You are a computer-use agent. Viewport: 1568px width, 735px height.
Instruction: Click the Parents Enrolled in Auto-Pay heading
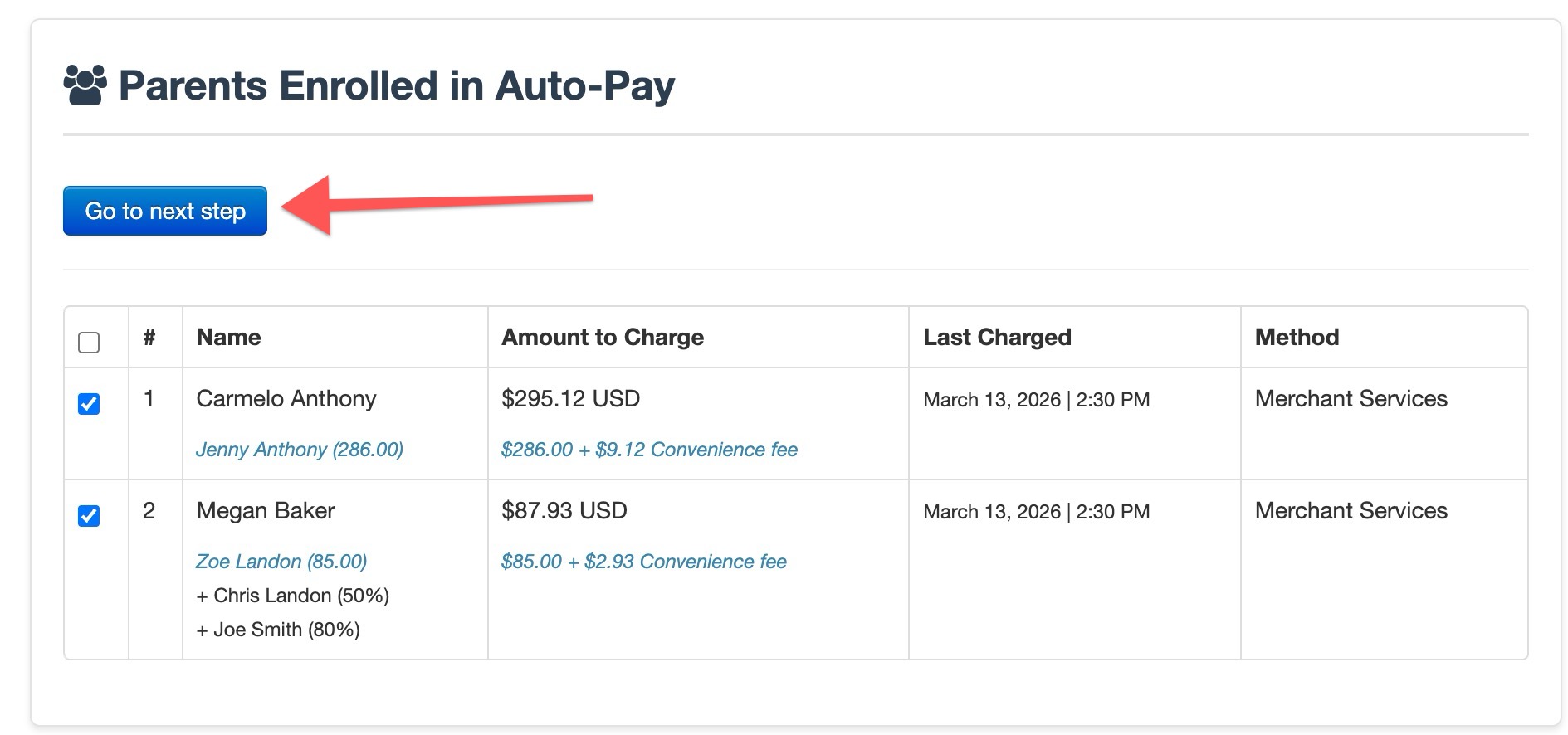point(397,86)
